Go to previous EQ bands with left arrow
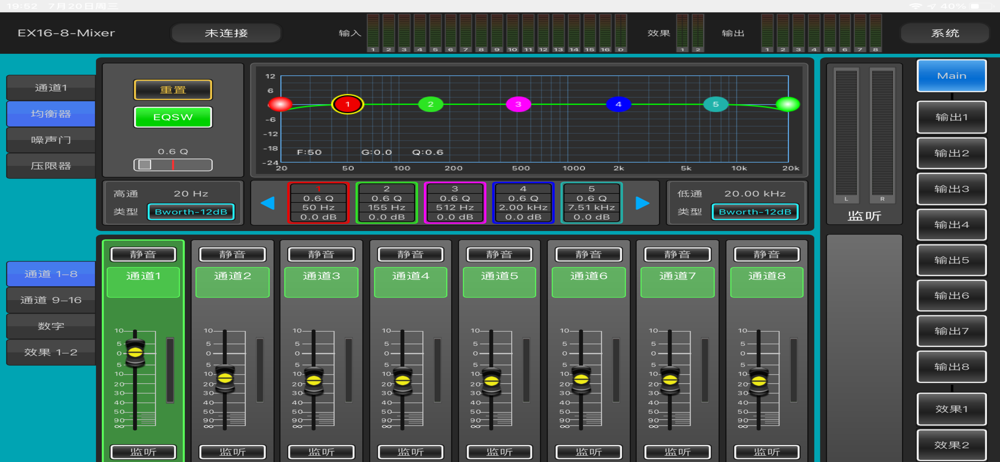Screen dimensions: 1000x462 (x=268, y=203)
